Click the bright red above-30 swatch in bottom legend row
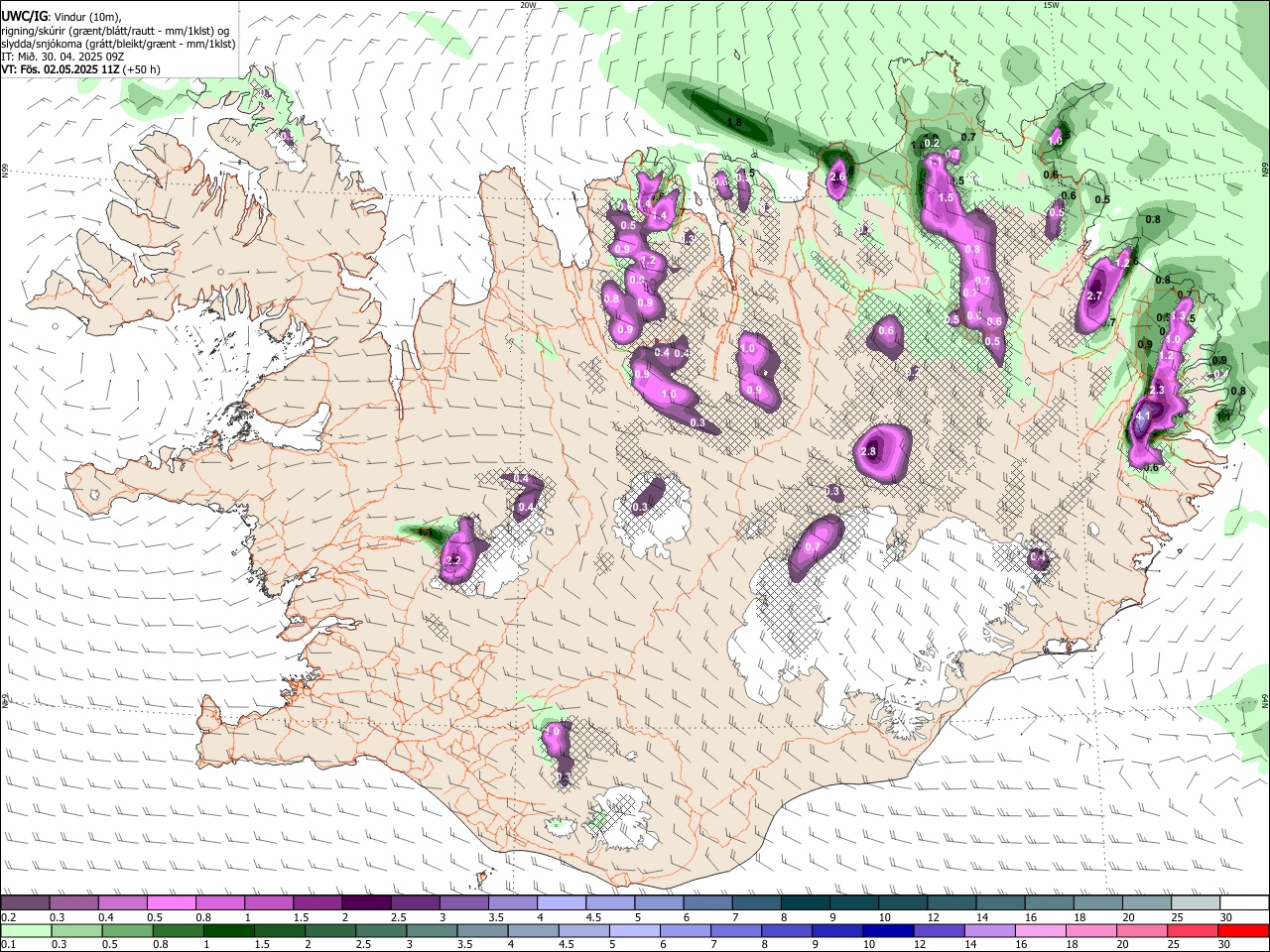Image resolution: width=1270 pixels, height=952 pixels. coord(1245,931)
